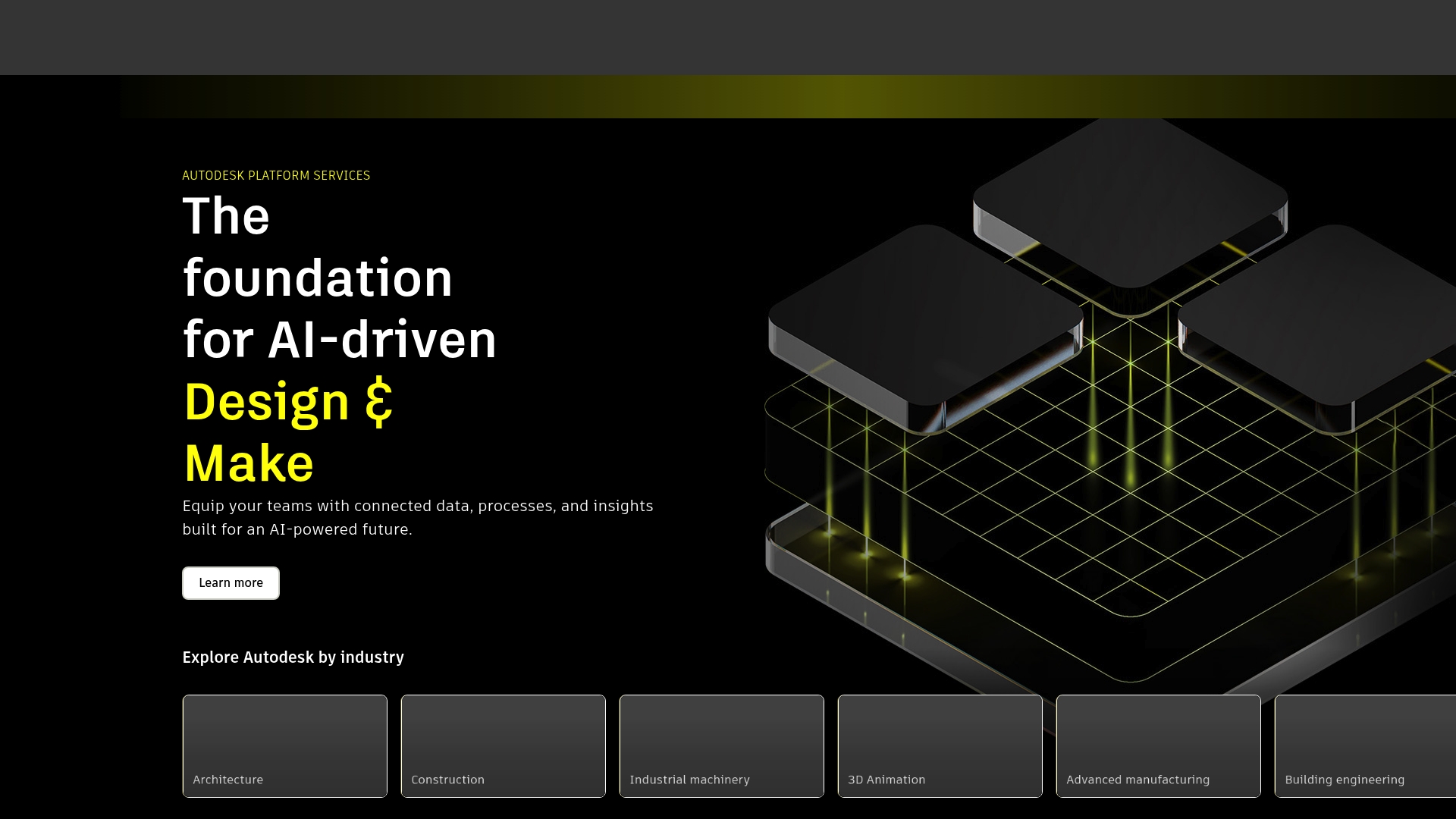Open the Building engineering card
The image size is (1456, 819).
click(x=1366, y=746)
